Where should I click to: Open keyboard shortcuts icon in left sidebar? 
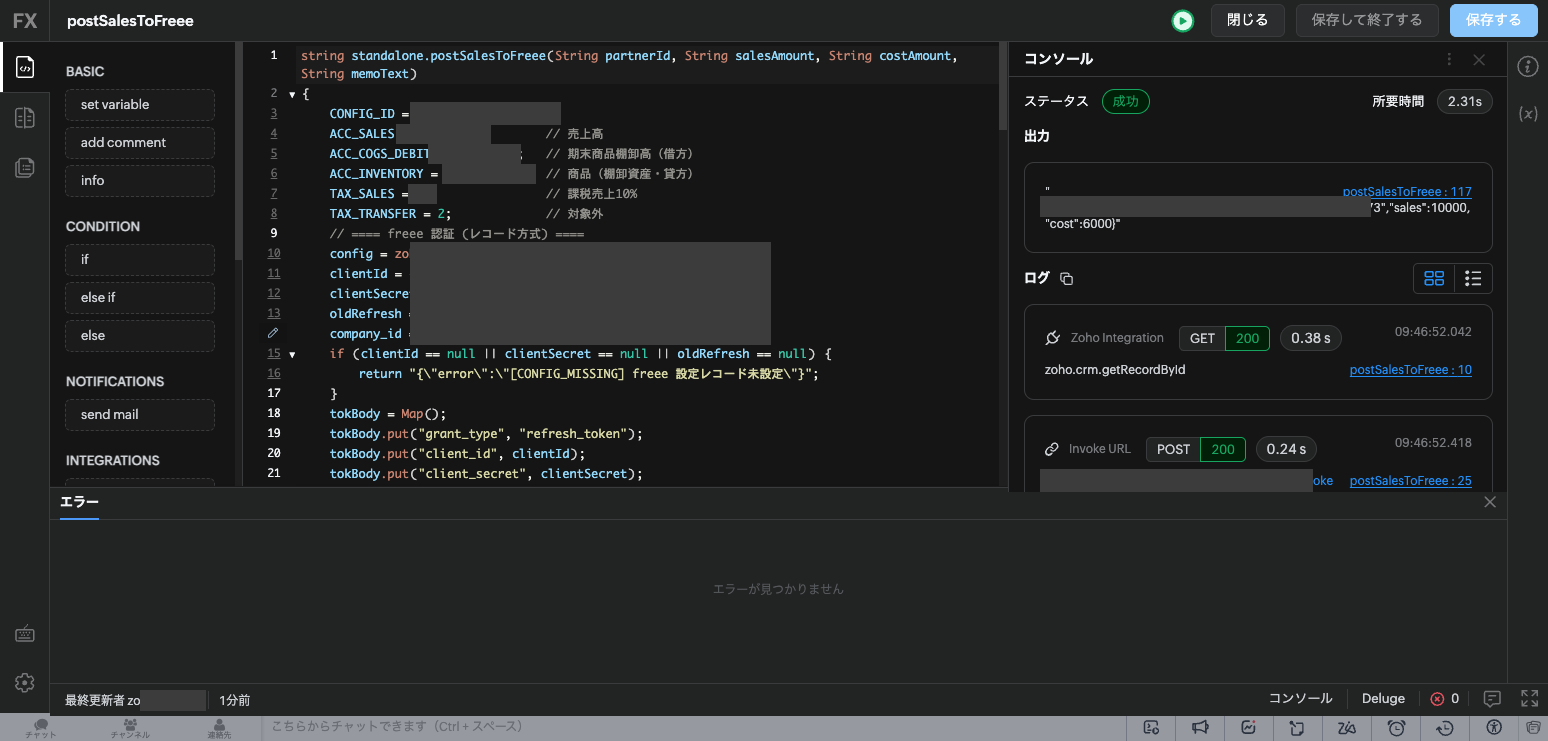pos(25,634)
